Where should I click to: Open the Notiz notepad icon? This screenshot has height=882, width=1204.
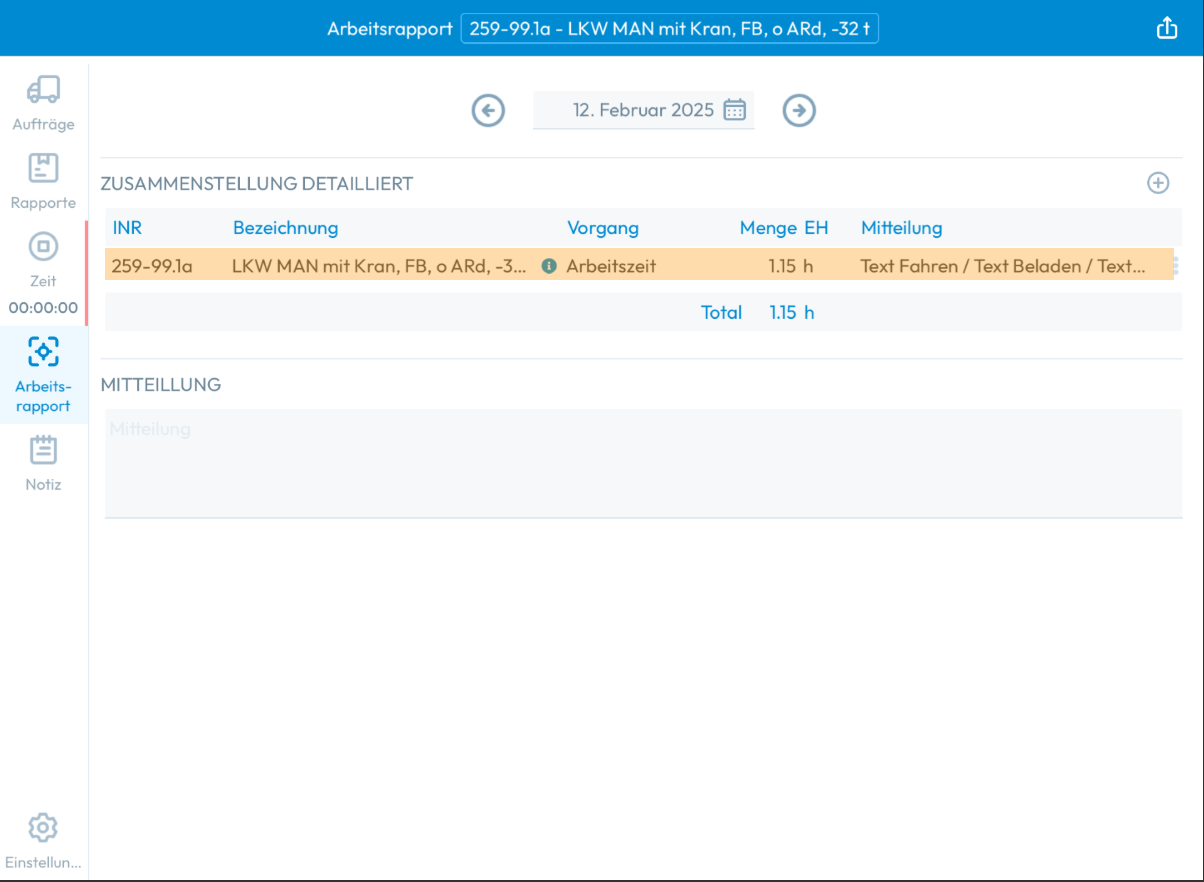click(x=43, y=450)
